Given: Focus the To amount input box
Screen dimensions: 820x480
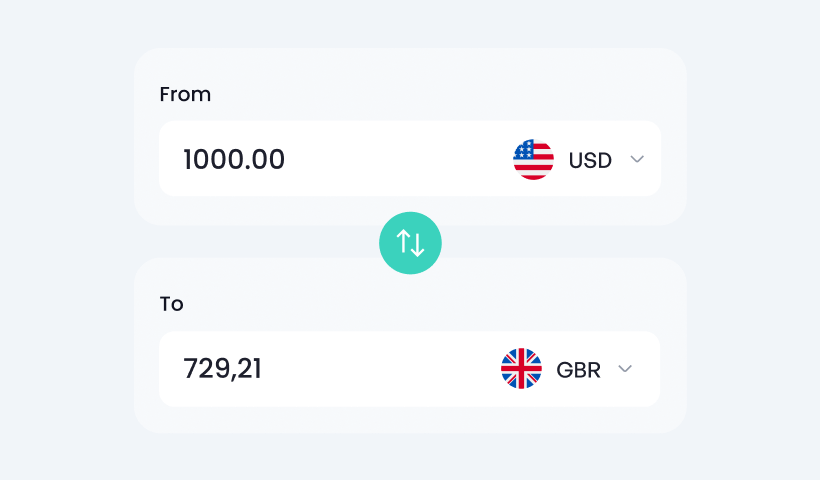Looking at the screenshot, I should (x=409, y=369).
